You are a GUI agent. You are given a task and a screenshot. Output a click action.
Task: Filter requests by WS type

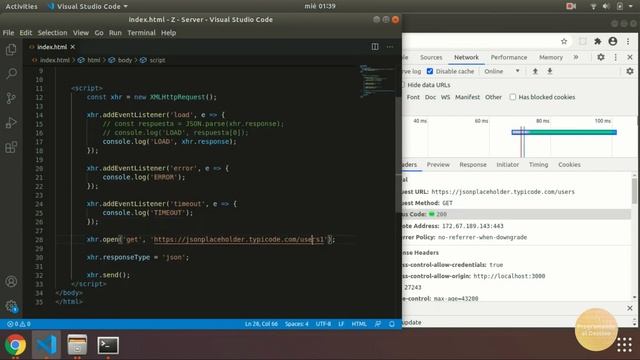(445, 97)
